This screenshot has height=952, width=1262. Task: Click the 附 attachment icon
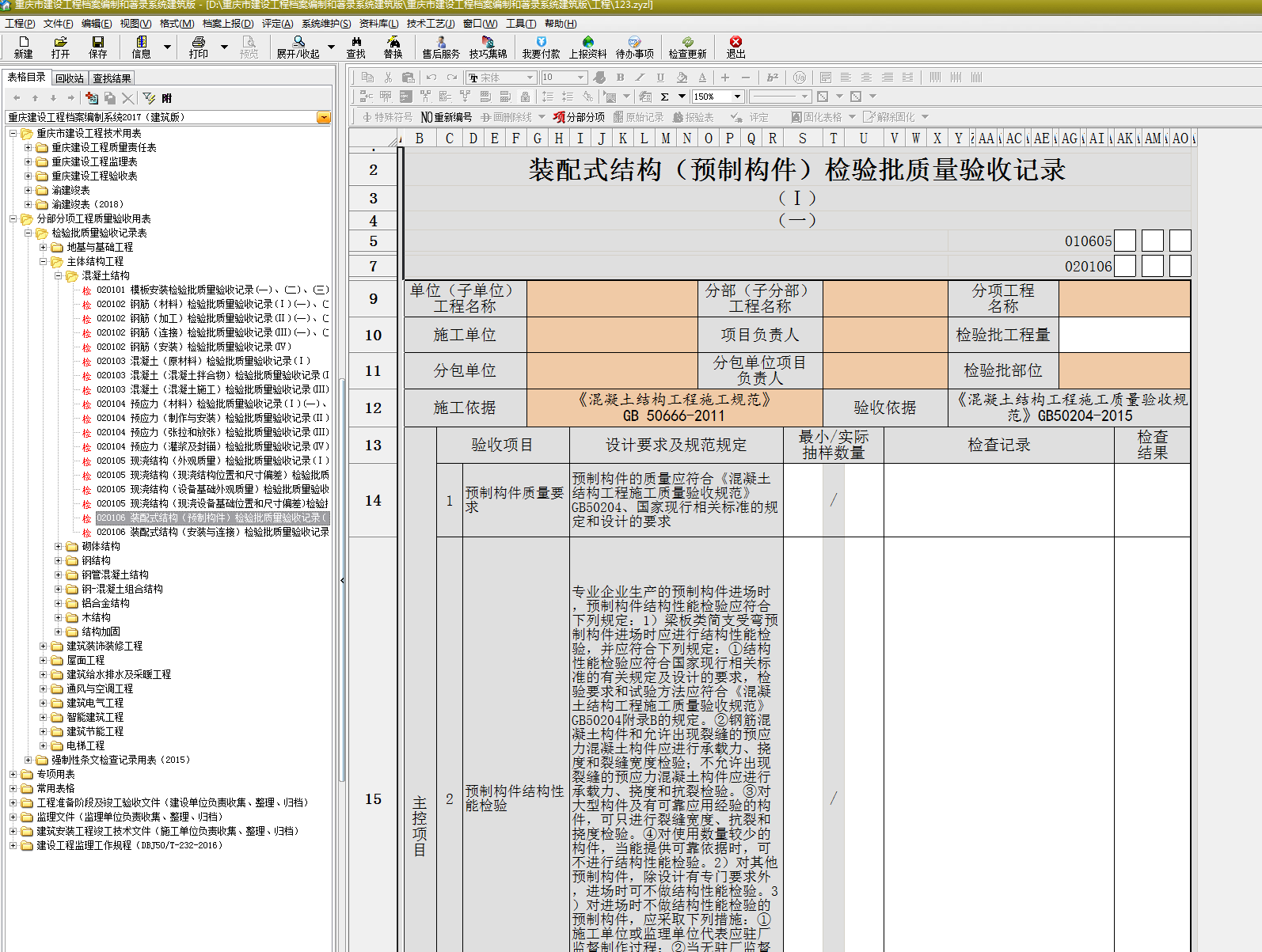[x=166, y=98]
